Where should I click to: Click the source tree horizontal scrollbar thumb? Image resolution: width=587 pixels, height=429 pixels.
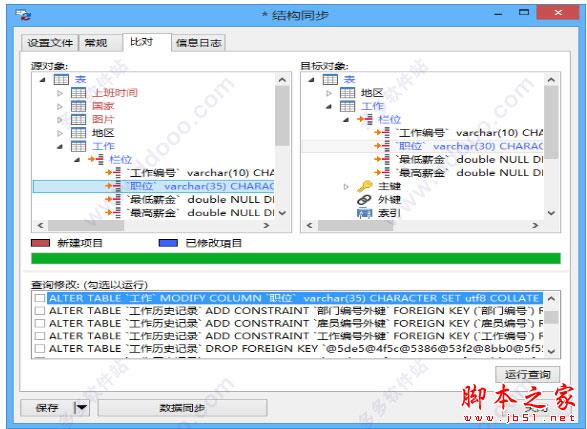[86, 225]
